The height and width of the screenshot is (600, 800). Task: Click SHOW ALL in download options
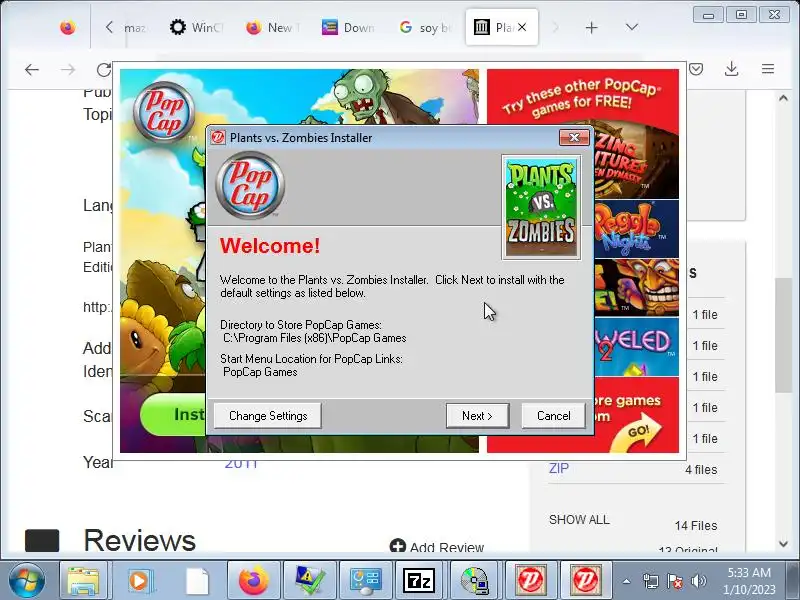(579, 520)
